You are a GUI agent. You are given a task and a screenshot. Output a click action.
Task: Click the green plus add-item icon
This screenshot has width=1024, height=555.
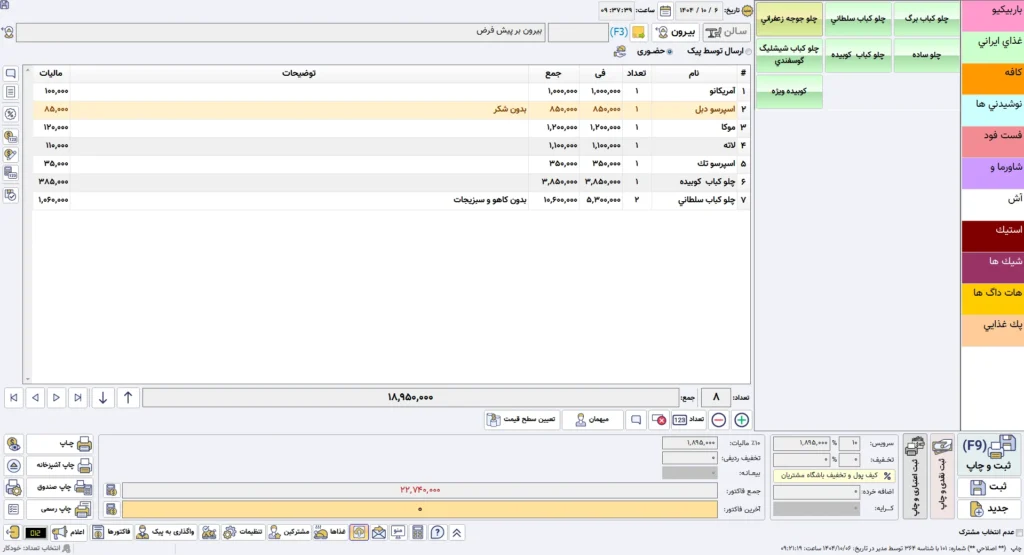(741, 420)
